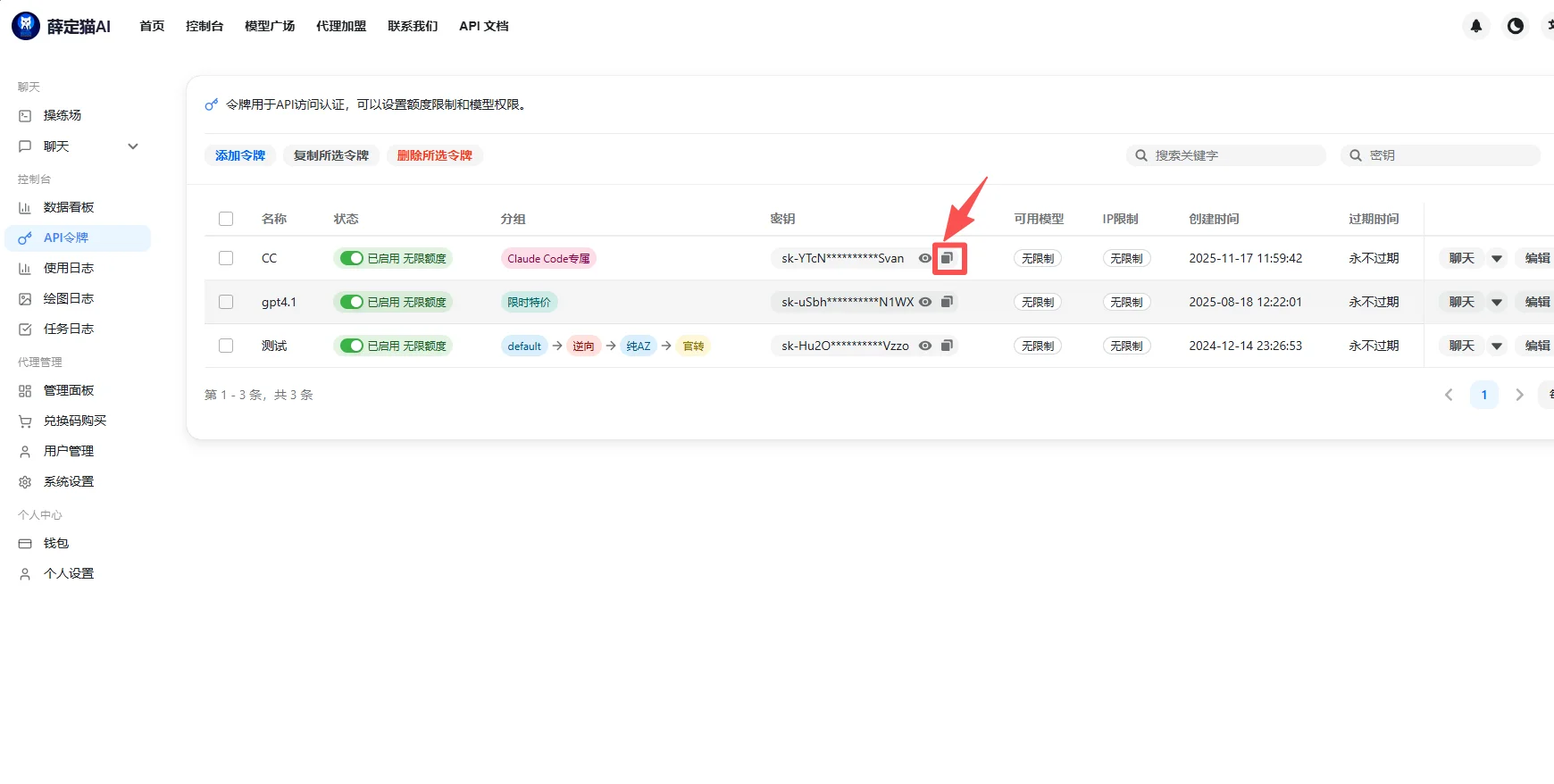Copy the CC token key

[x=948, y=258]
